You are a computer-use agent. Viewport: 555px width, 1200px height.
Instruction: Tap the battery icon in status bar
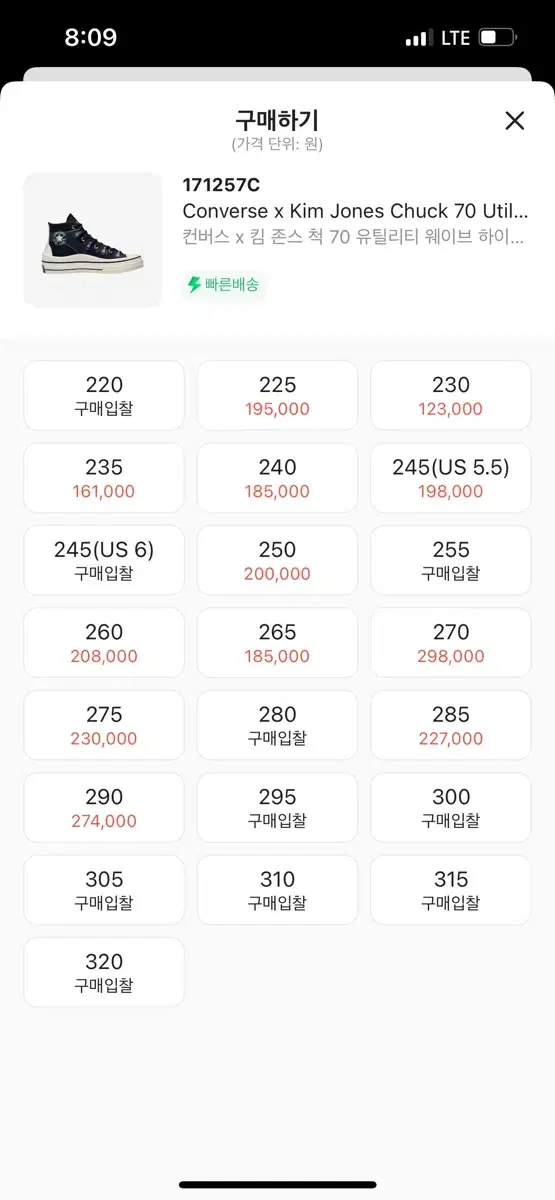pyautogui.click(x=497, y=38)
